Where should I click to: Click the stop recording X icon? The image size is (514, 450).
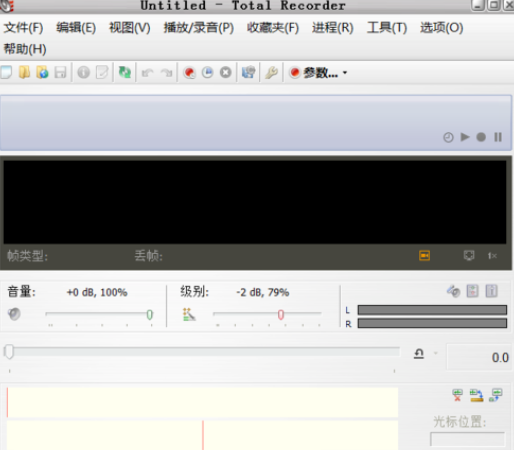tap(226, 72)
